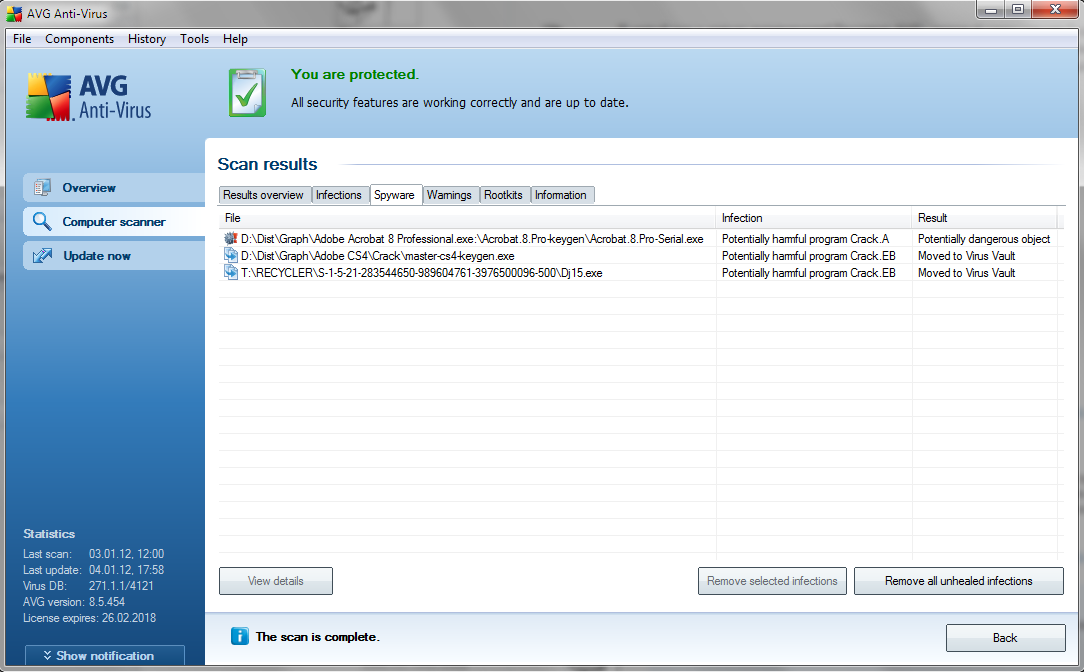Open the Computer scanner section
This screenshot has height=672, width=1084.
pyautogui.click(x=114, y=221)
